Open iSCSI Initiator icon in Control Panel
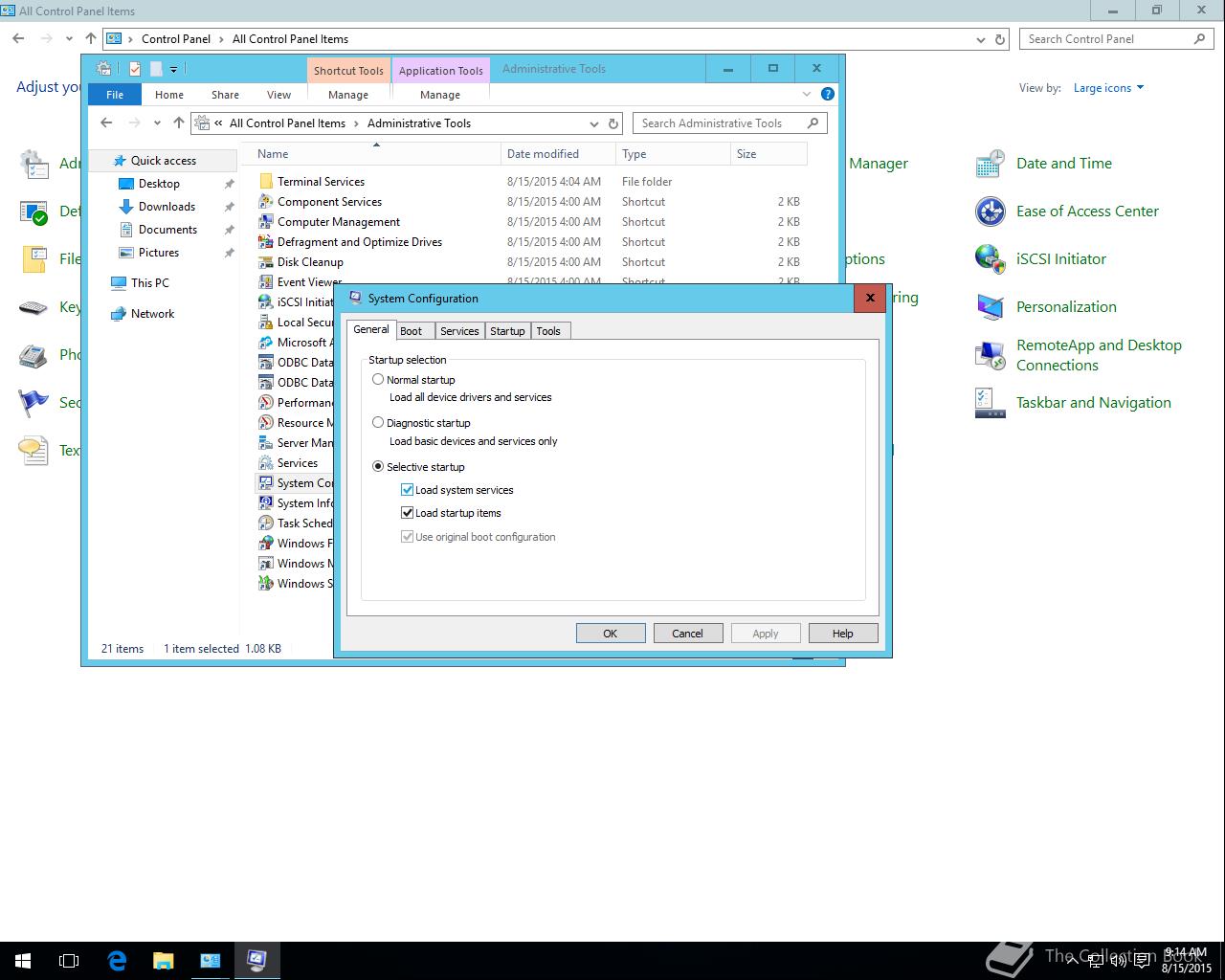This screenshot has height=980, width=1225. 990,259
